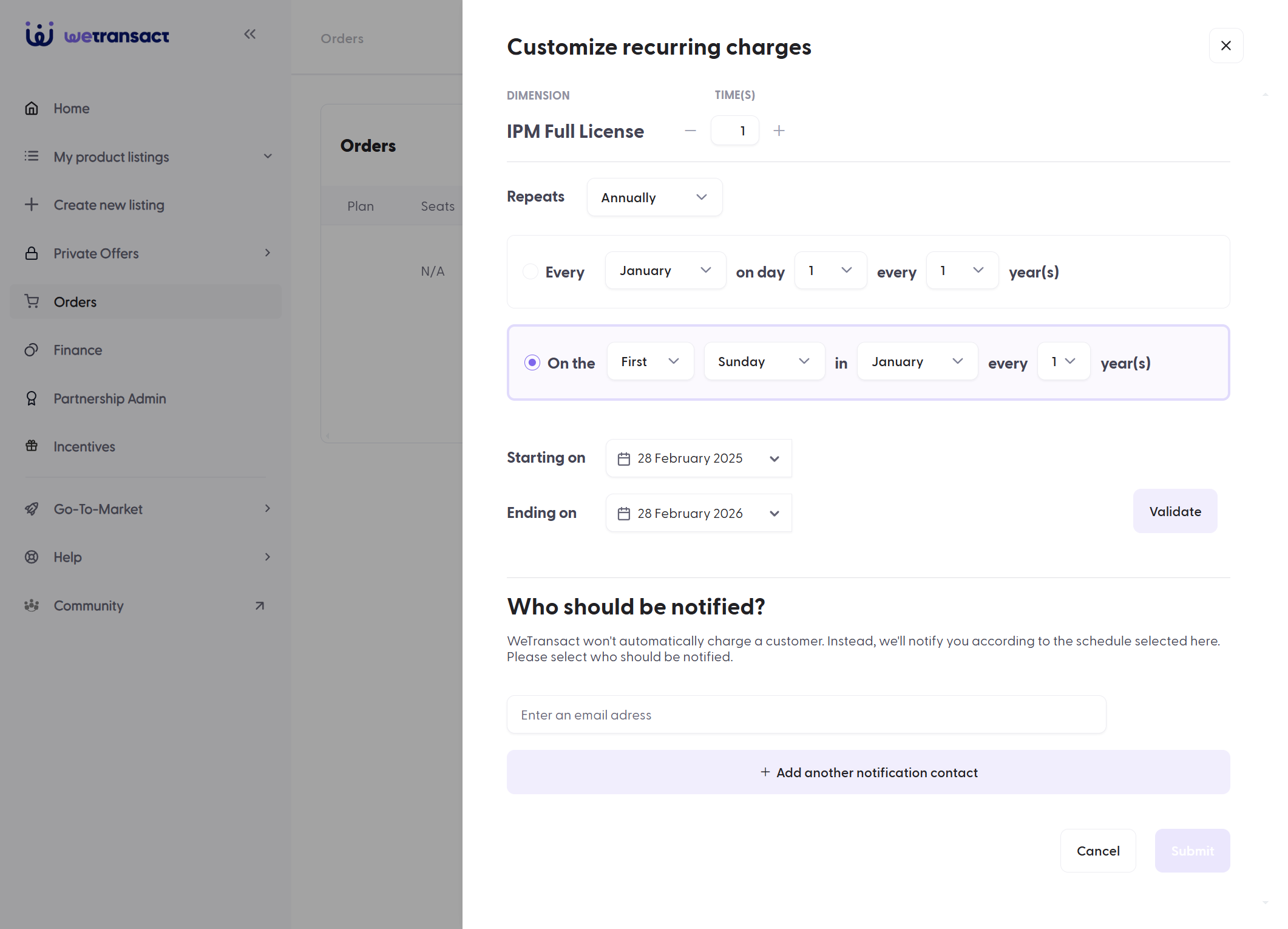Expand the My product listings menu
Viewport: 1288px width, 929px height.
click(x=268, y=156)
